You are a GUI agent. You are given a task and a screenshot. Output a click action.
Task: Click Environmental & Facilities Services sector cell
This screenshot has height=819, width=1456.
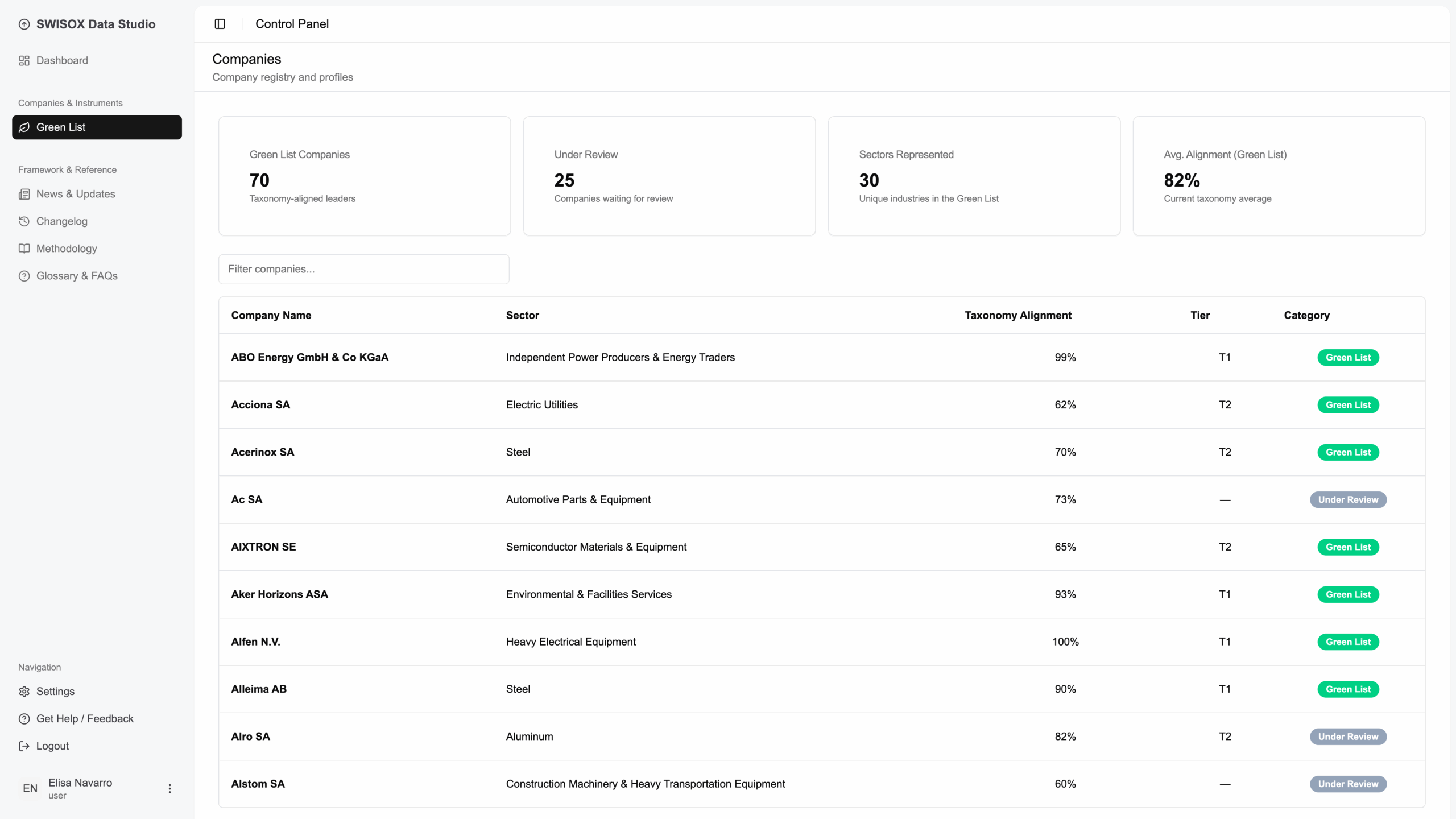pos(589,594)
